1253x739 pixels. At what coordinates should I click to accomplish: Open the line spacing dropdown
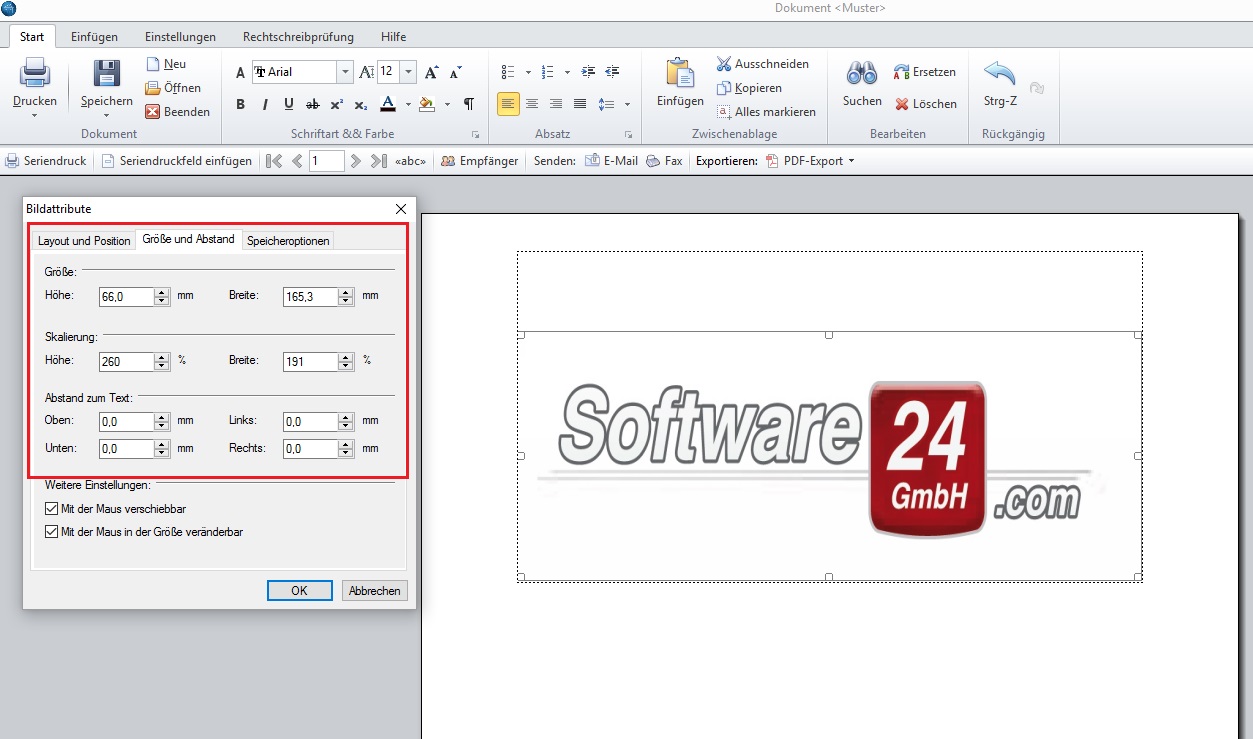coord(627,104)
